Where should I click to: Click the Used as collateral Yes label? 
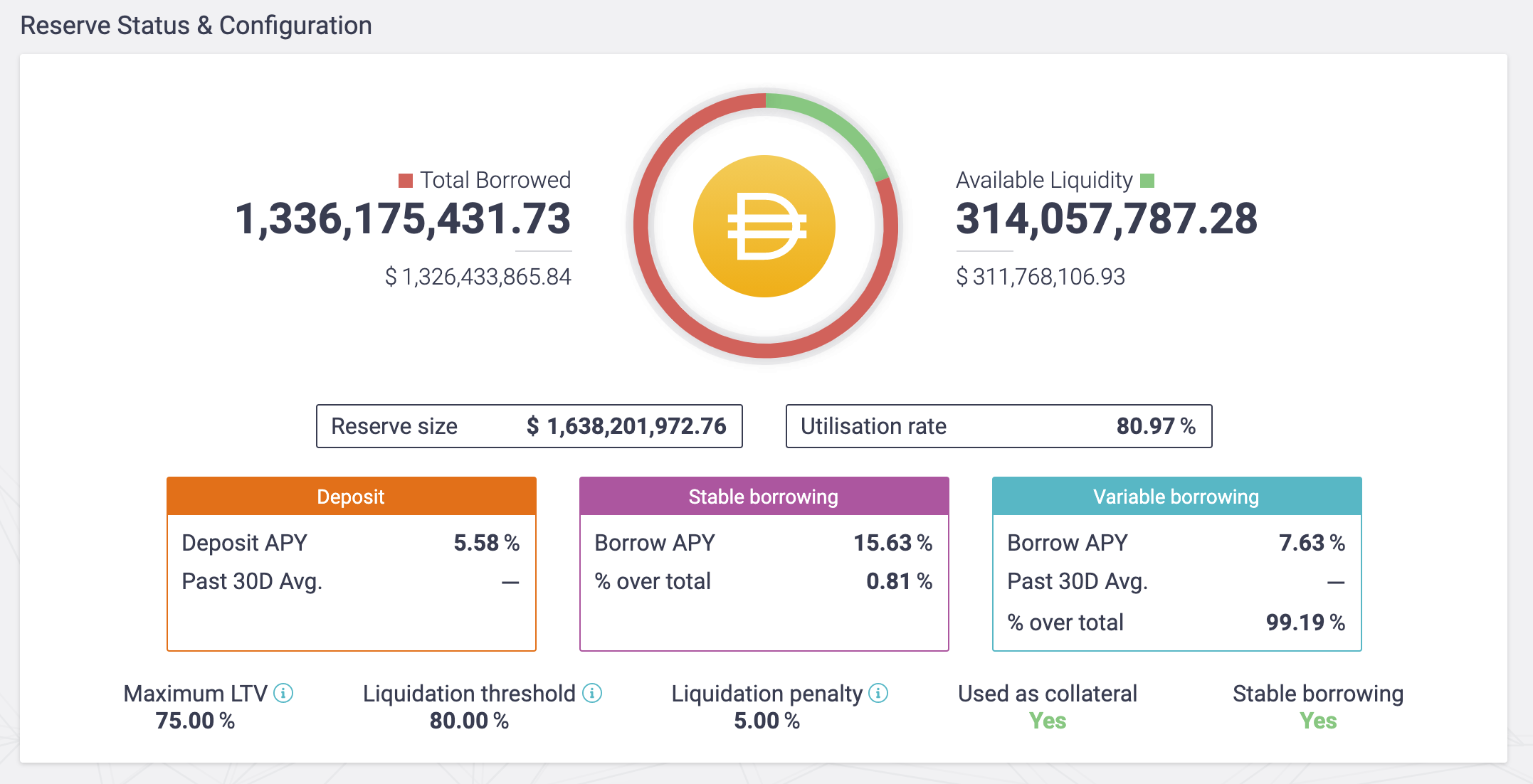(1048, 721)
